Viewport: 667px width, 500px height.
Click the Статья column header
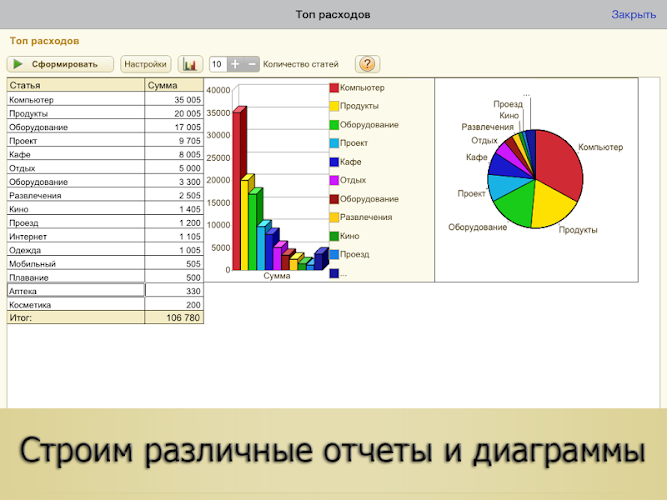[x=76, y=85]
